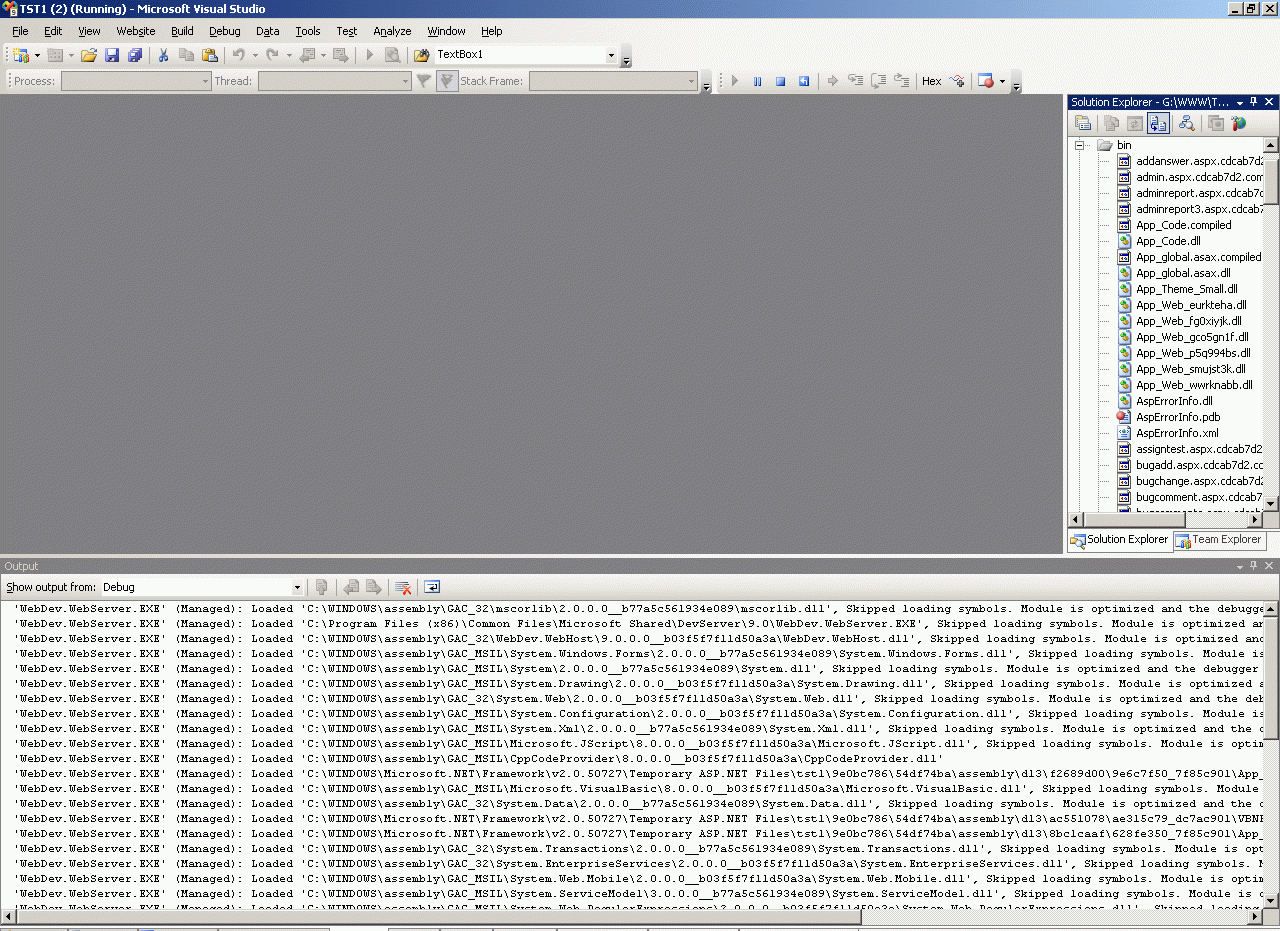Open the TextBox1 find combo dropdown
The width and height of the screenshot is (1280, 931).
tap(611, 55)
